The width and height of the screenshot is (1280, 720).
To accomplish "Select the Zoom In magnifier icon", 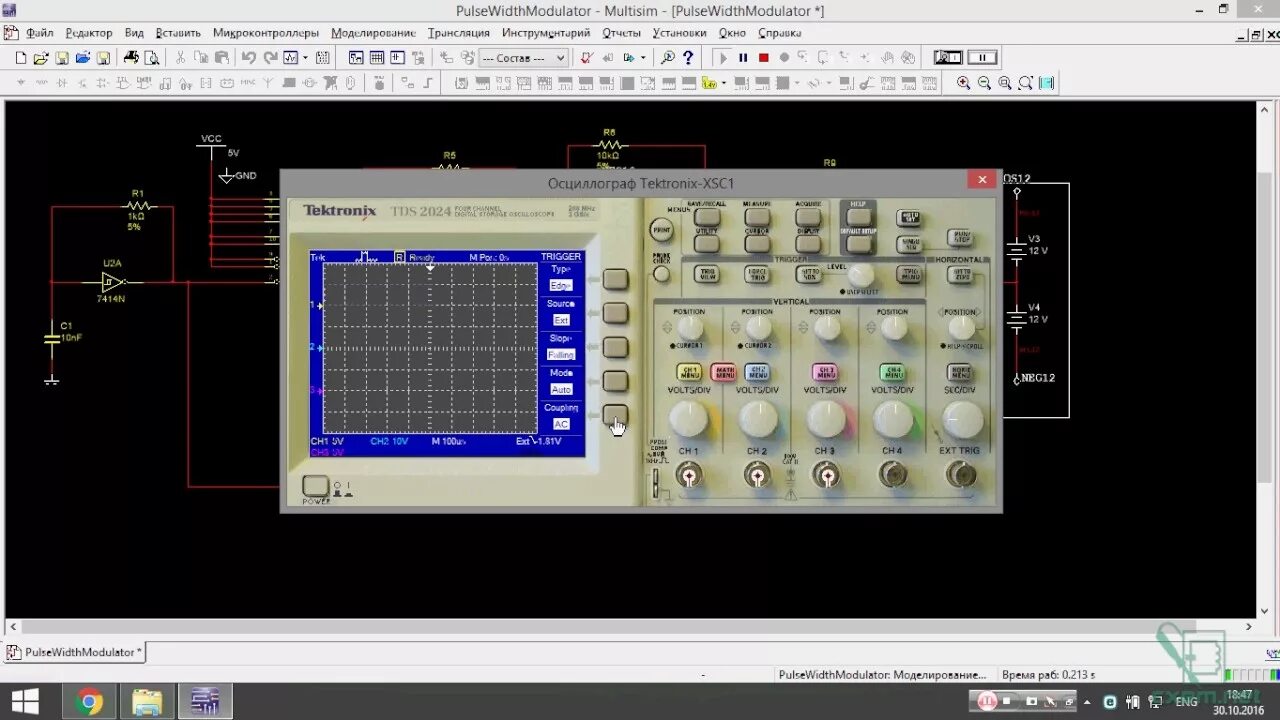I will pyautogui.click(x=963, y=82).
